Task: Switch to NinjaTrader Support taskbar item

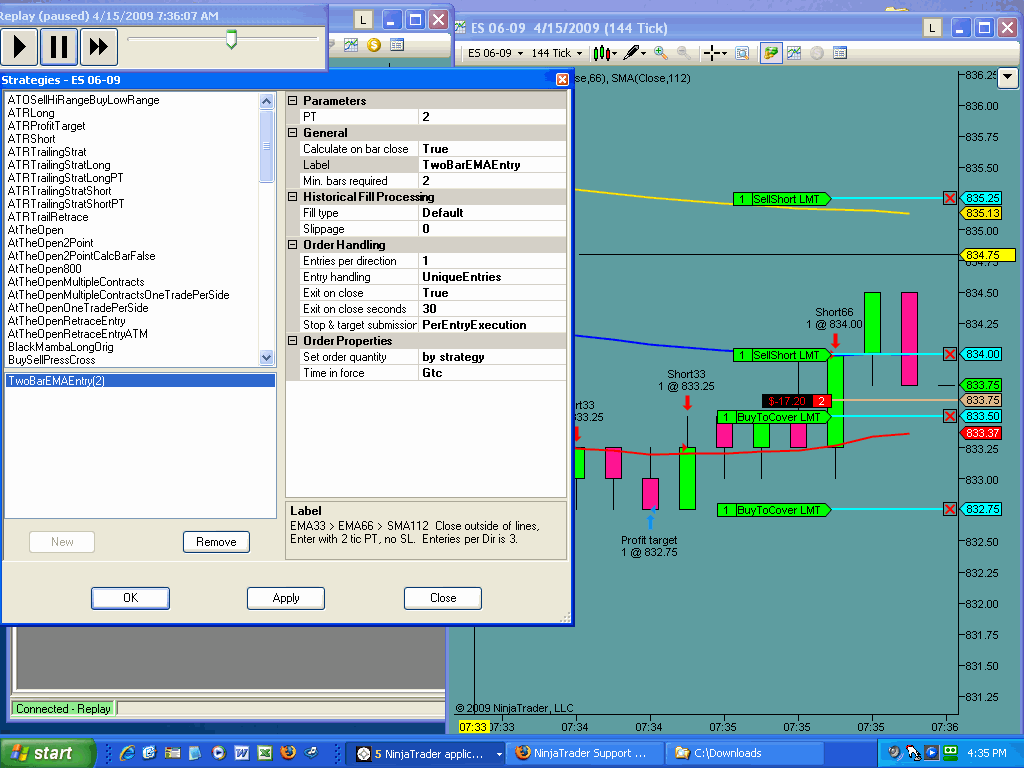Action: pyautogui.click(x=586, y=753)
